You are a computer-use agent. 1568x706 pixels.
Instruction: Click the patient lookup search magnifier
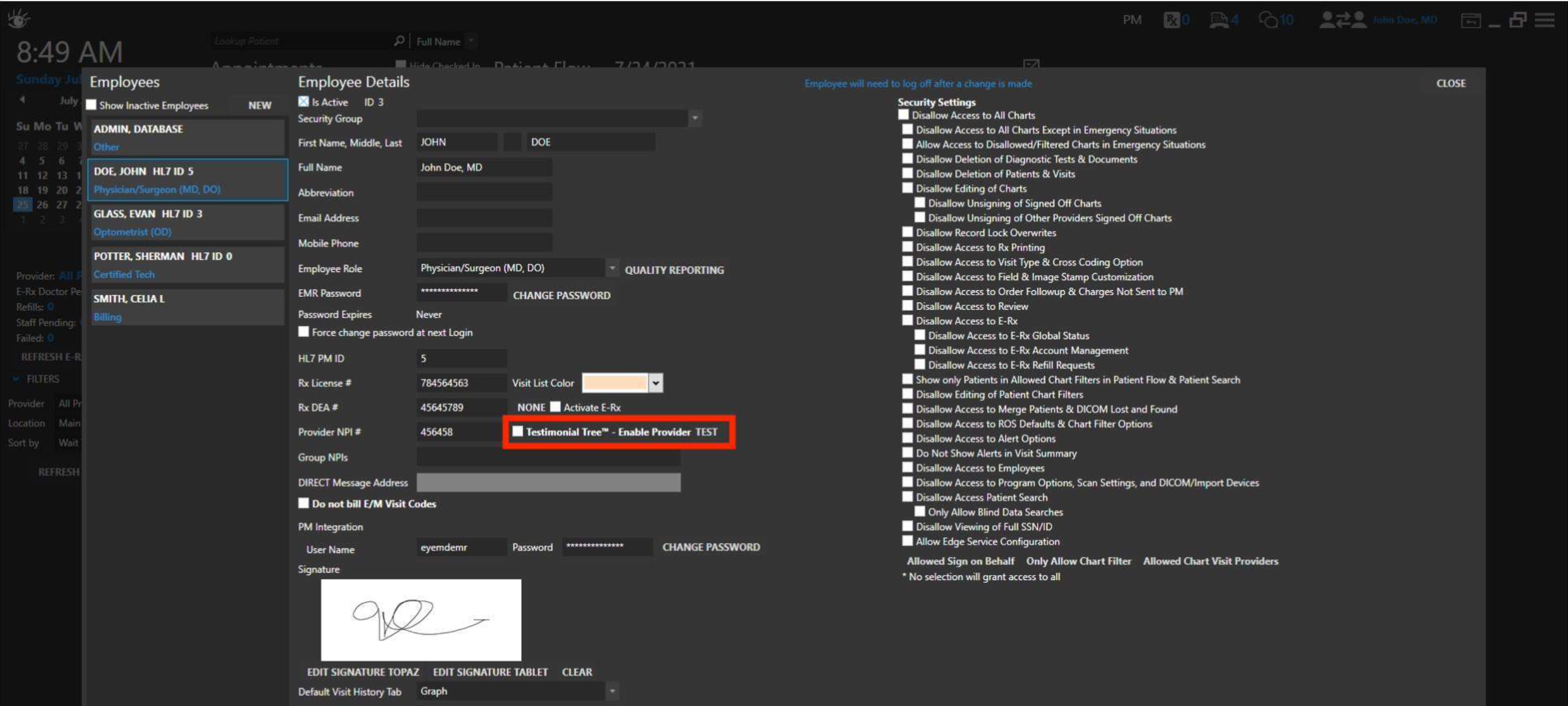399,41
